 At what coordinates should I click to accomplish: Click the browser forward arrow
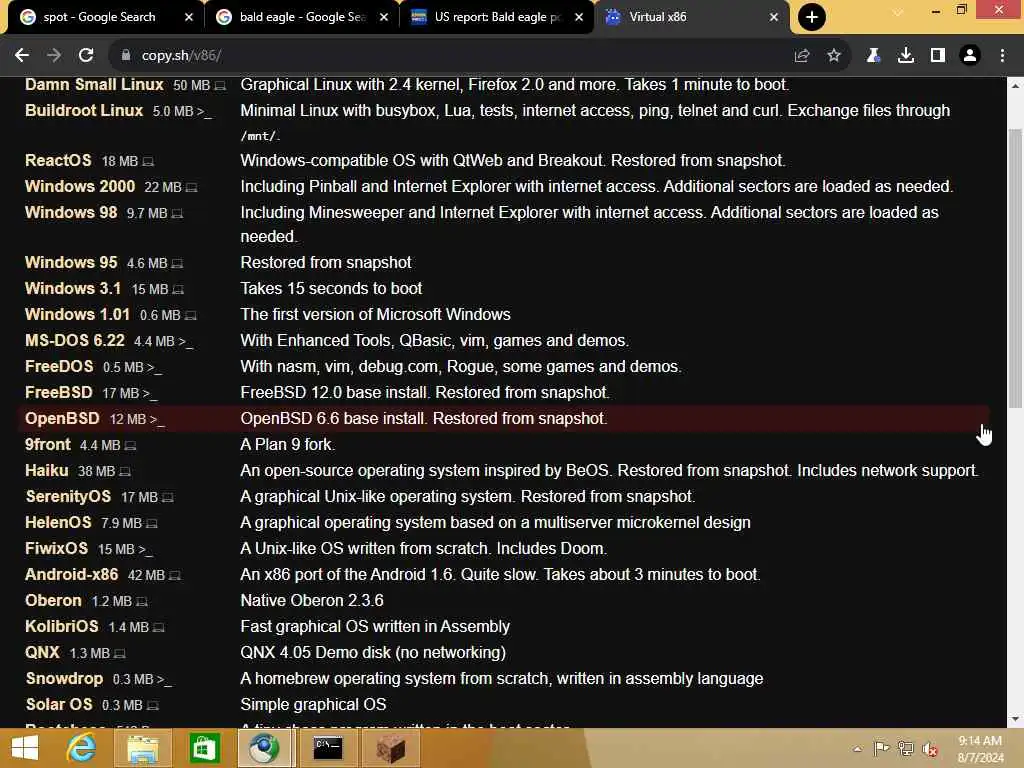coord(54,56)
